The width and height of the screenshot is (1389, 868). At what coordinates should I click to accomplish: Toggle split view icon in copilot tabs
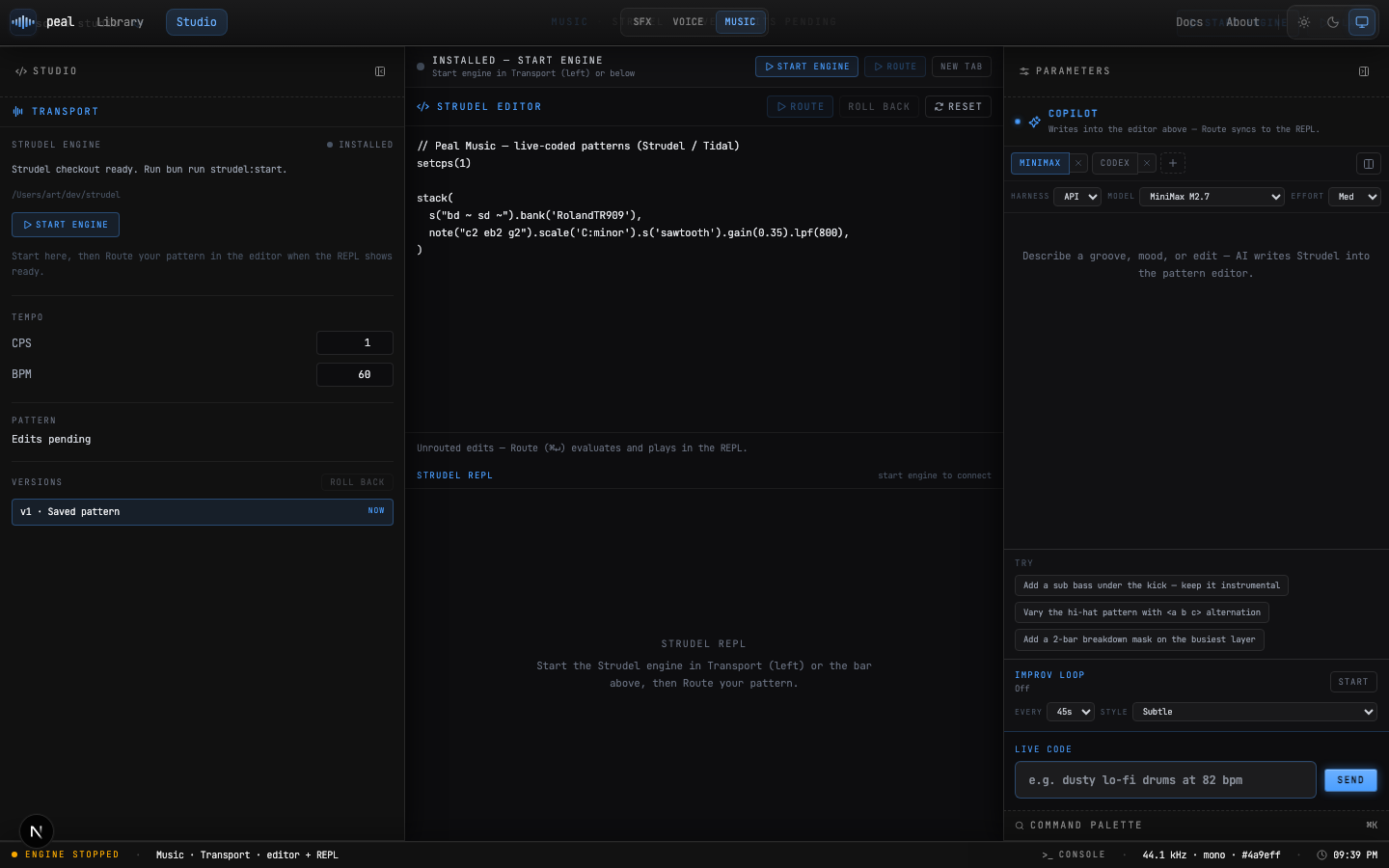(1368, 163)
